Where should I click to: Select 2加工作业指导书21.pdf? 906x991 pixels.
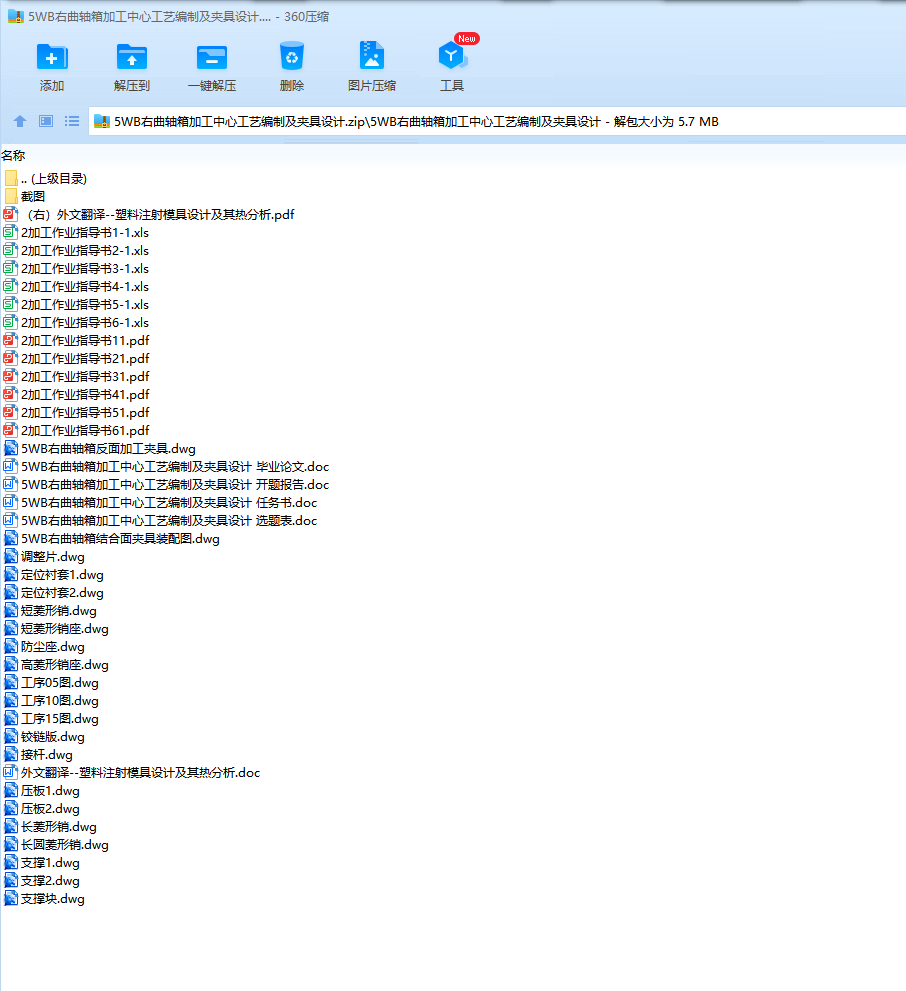tap(76, 359)
